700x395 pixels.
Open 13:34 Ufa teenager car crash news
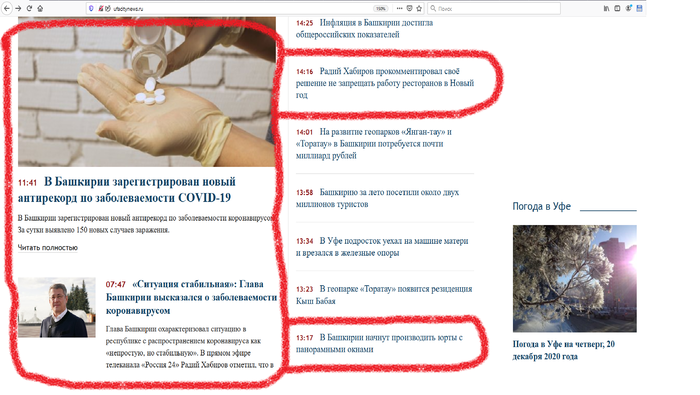click(x=382, y=247)
